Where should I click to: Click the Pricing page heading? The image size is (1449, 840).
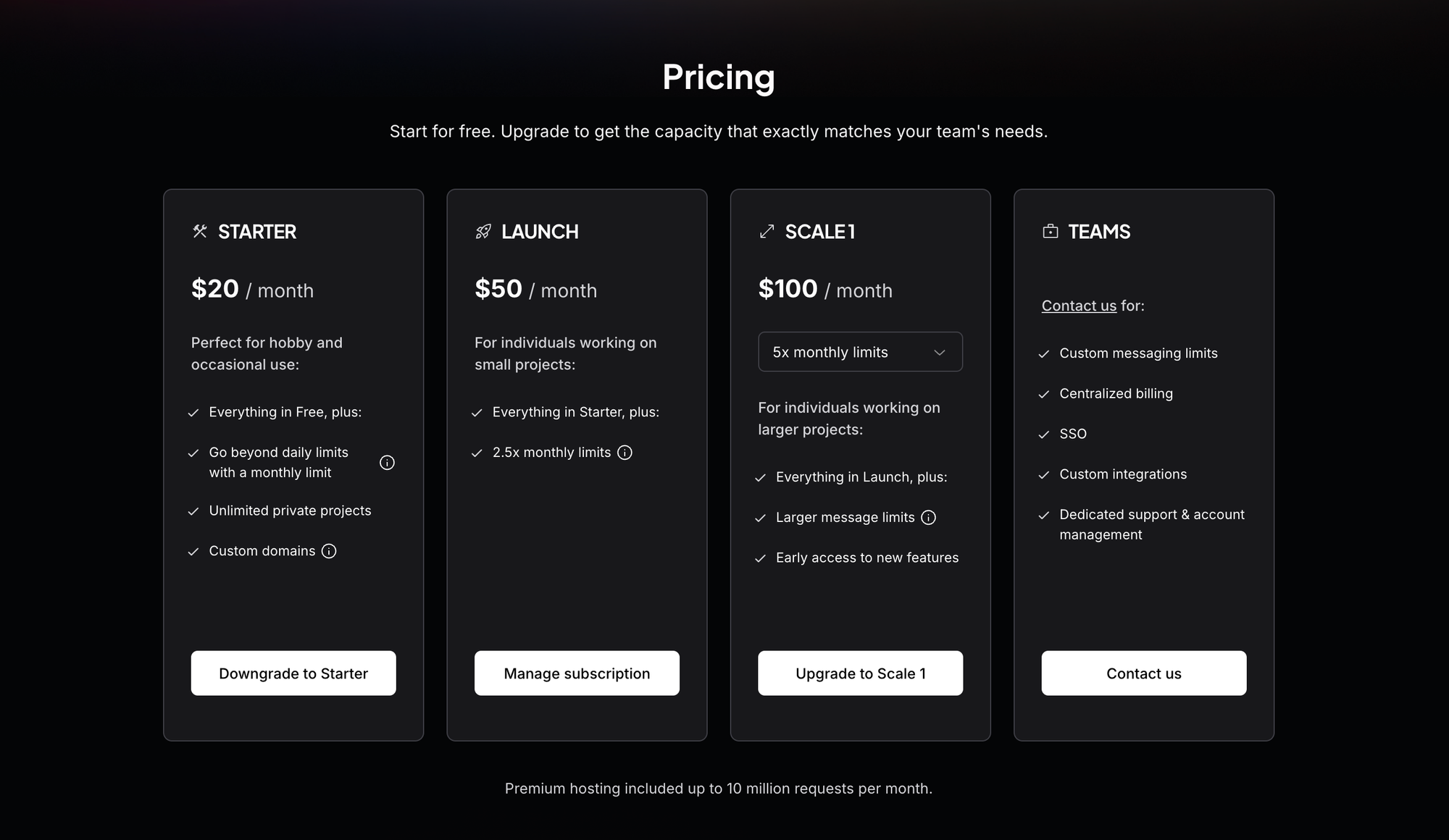(718, 77)
